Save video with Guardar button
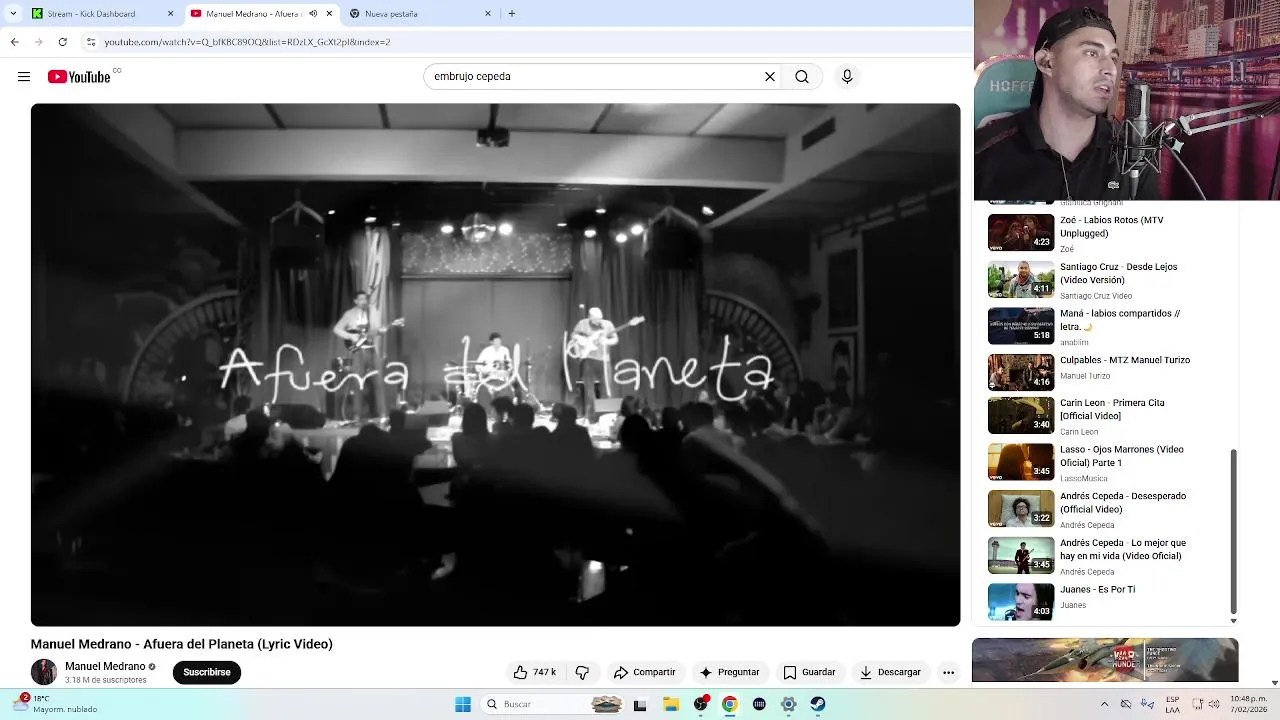Screen dimensions: 1280x720 pyautogui.click(x=809, y=672)
